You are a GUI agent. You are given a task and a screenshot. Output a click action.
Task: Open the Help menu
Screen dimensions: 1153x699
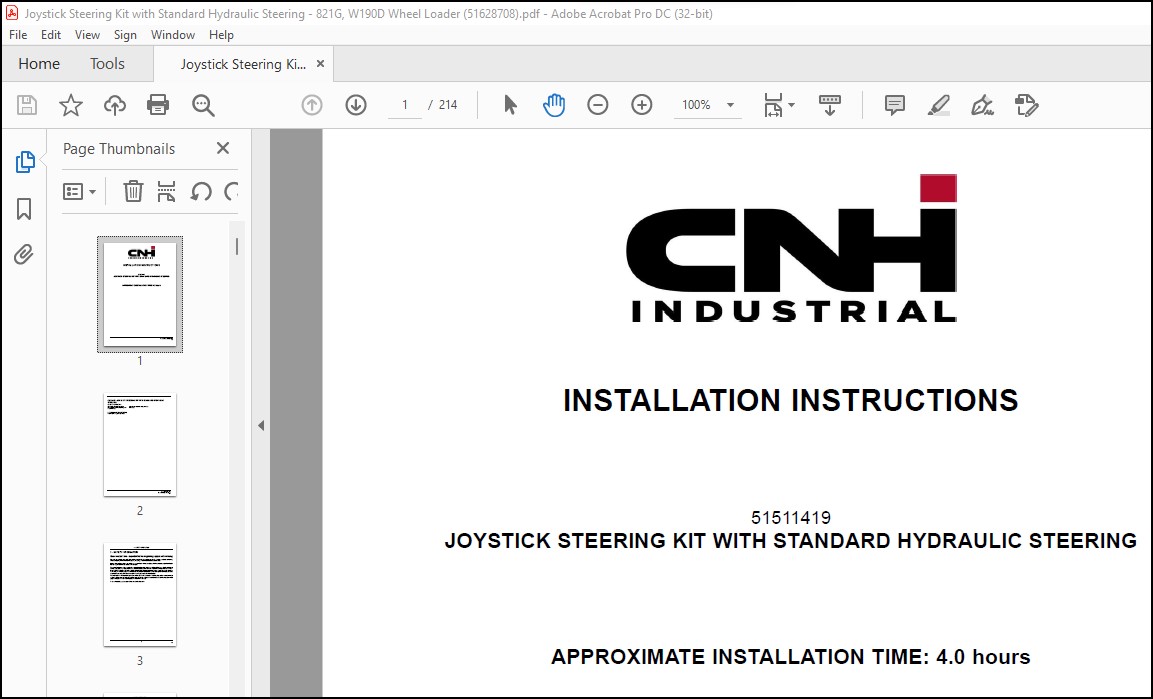click(x=221, y=35)
